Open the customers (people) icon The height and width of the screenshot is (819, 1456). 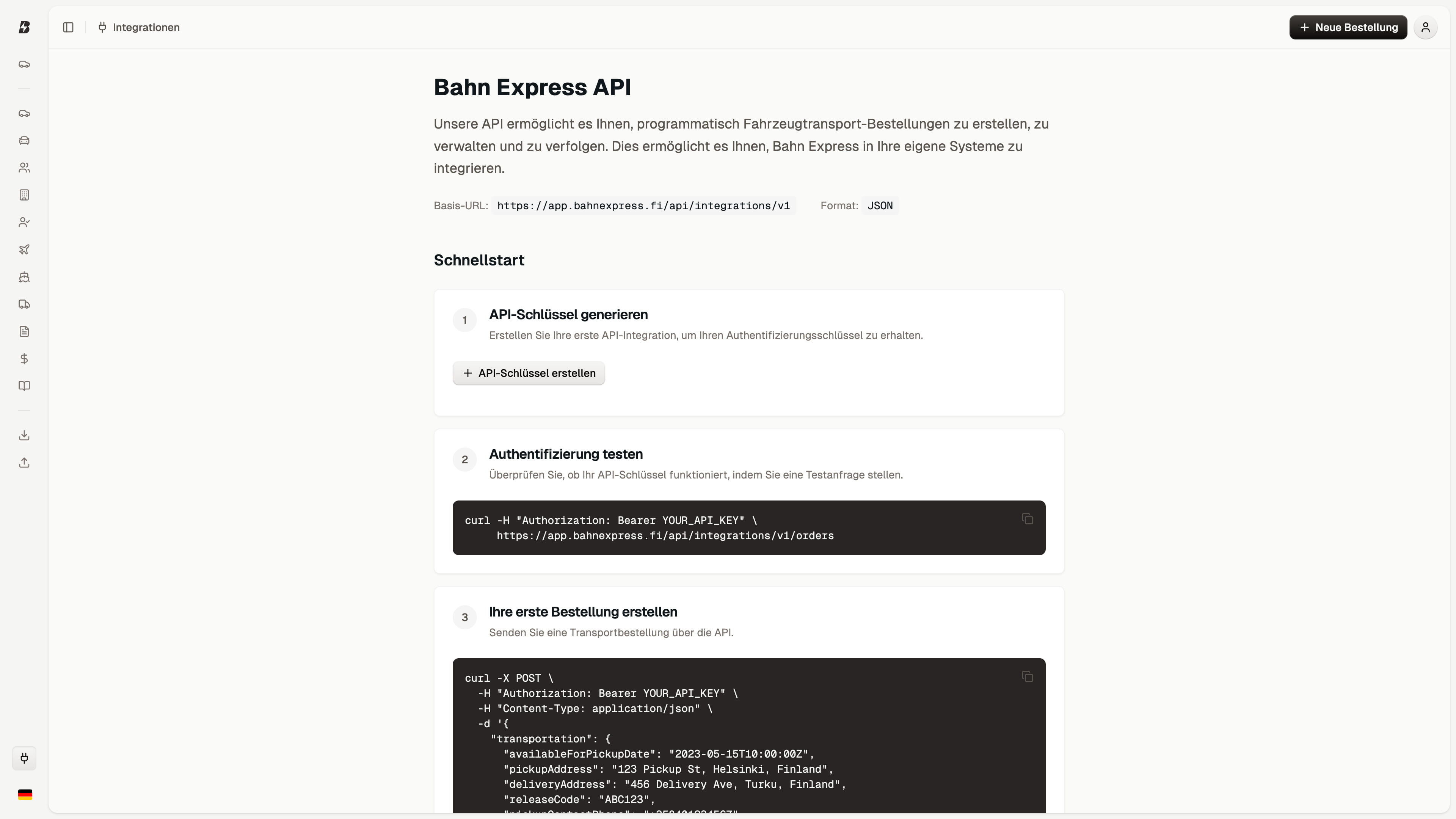coord(24,167)
